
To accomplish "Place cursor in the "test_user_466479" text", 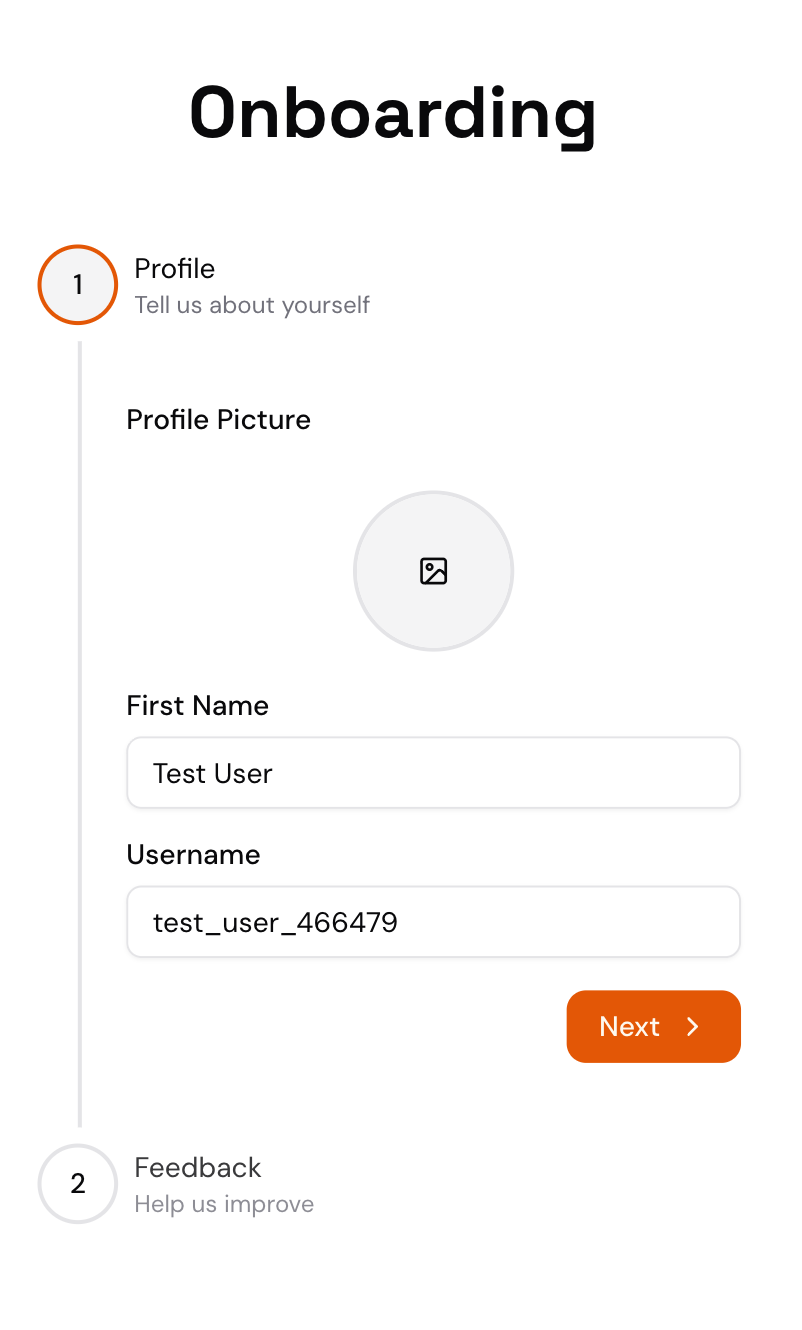I will [x=275, y=922].
